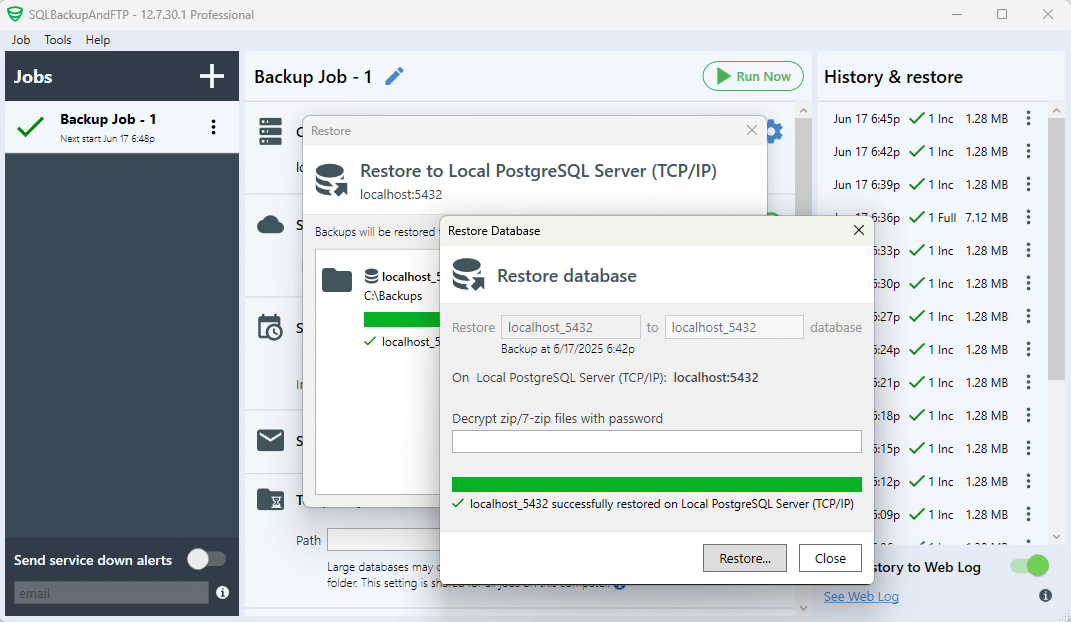Viewport: 1071px width, 622px height.
Task: Click the Restore... button
Action: (745, 558)
